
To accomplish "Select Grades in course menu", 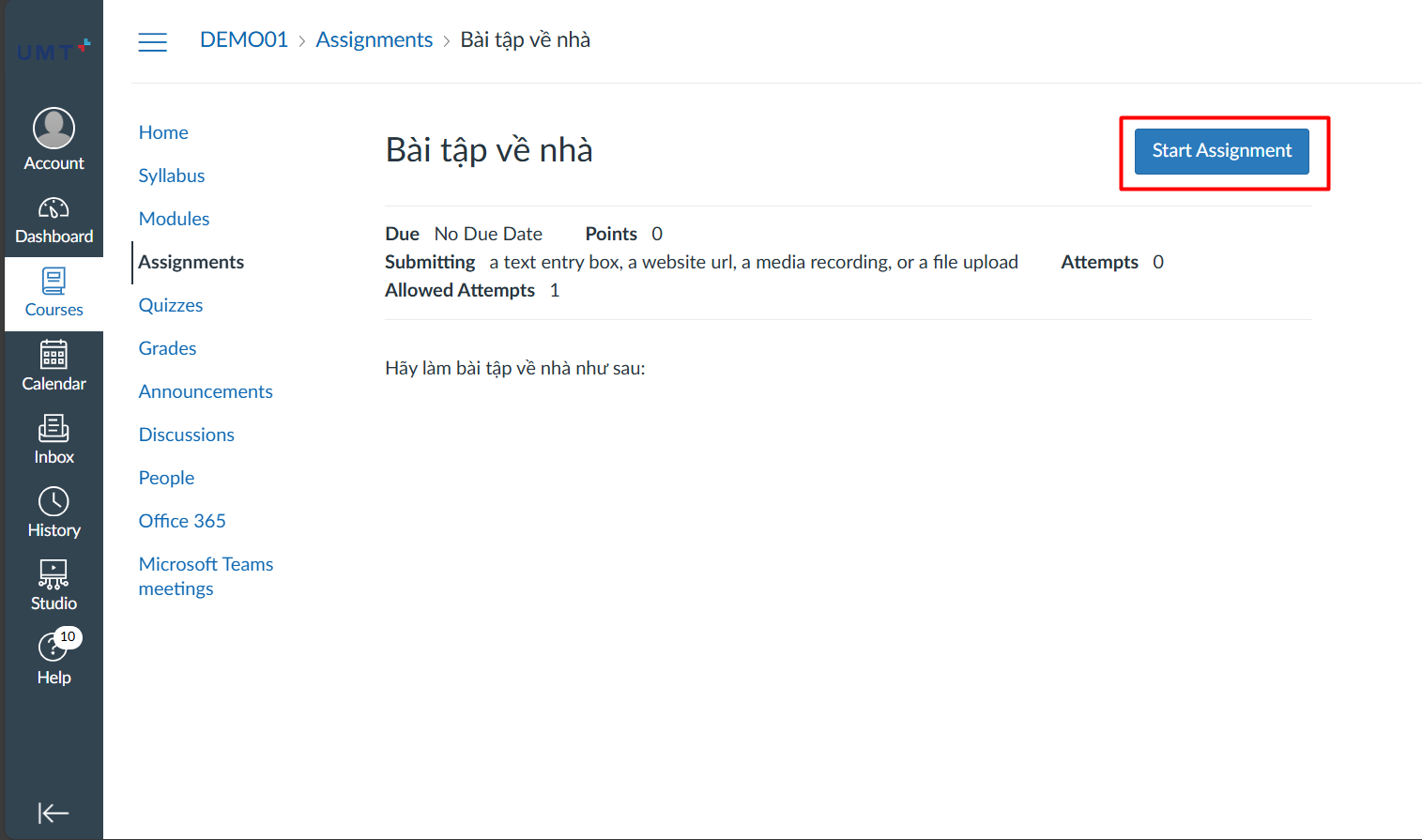I will pos(167,348).
